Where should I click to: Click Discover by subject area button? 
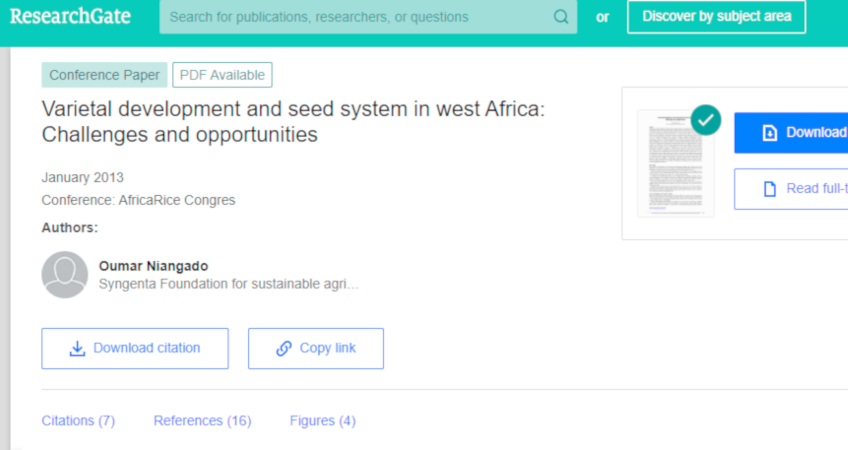[x=717, y=17]
